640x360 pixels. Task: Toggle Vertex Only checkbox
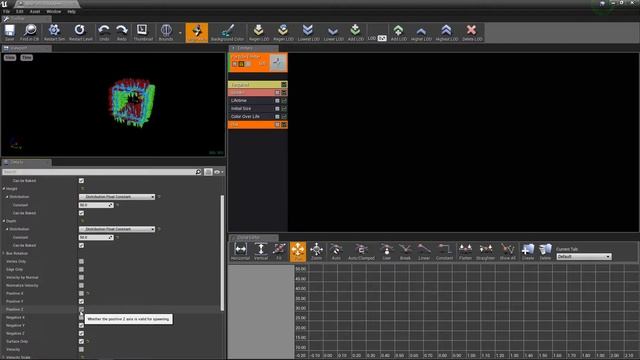[x=81, y=261]
